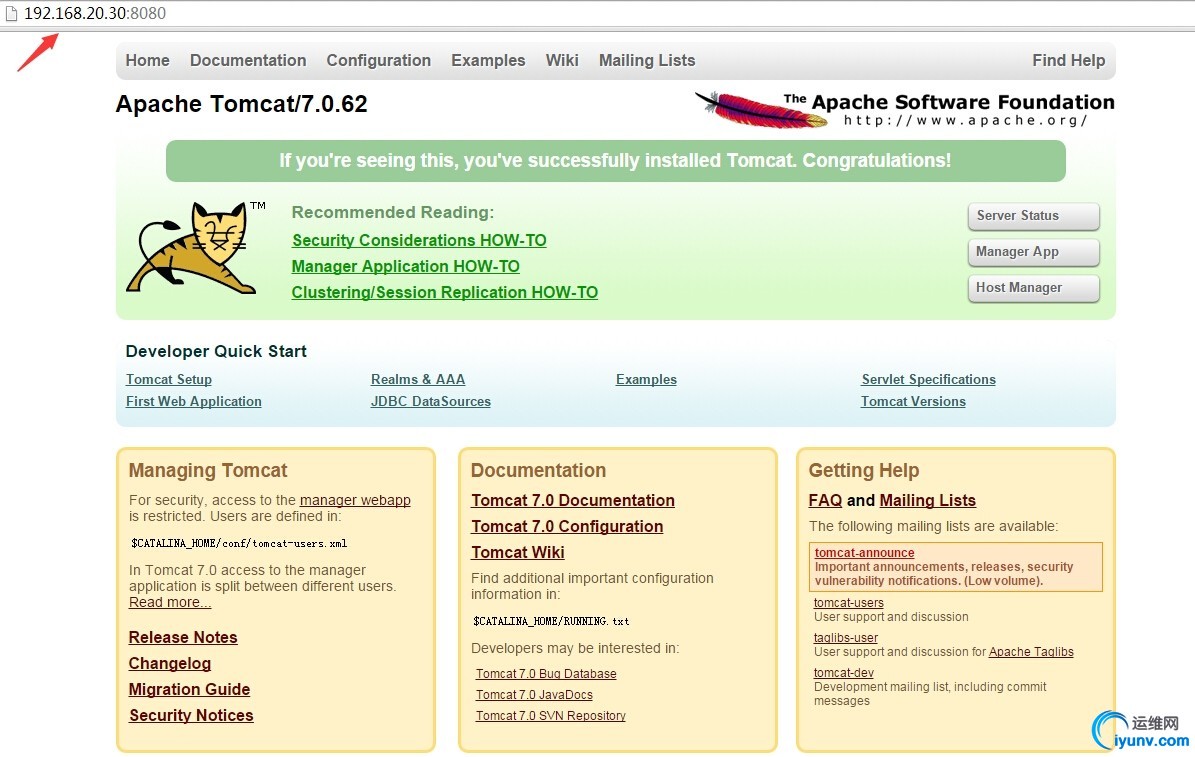Image resolution: width=1195 pixels, height=757 pixels.
Task: Click the Getting Help heading
Action: 863,470
